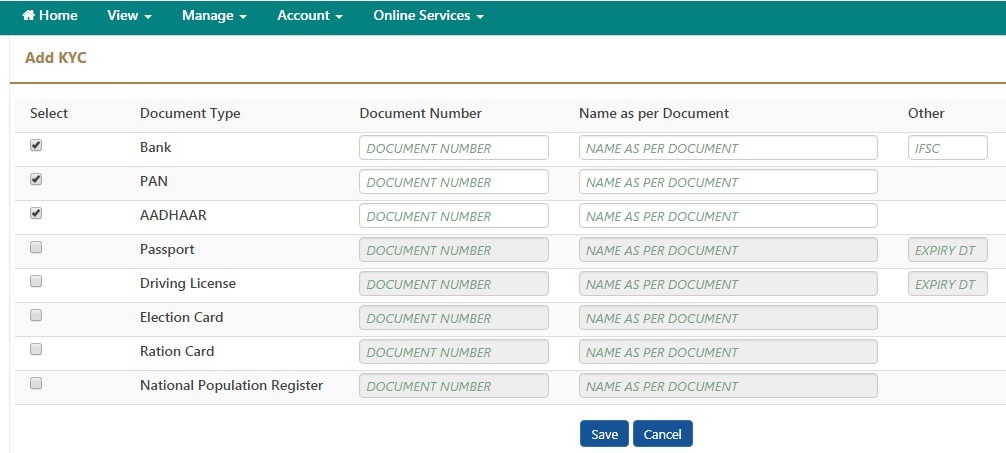Click Ration Card name as per document field
This screenshot has height=453, width=1006.
[x=728, y=352]
